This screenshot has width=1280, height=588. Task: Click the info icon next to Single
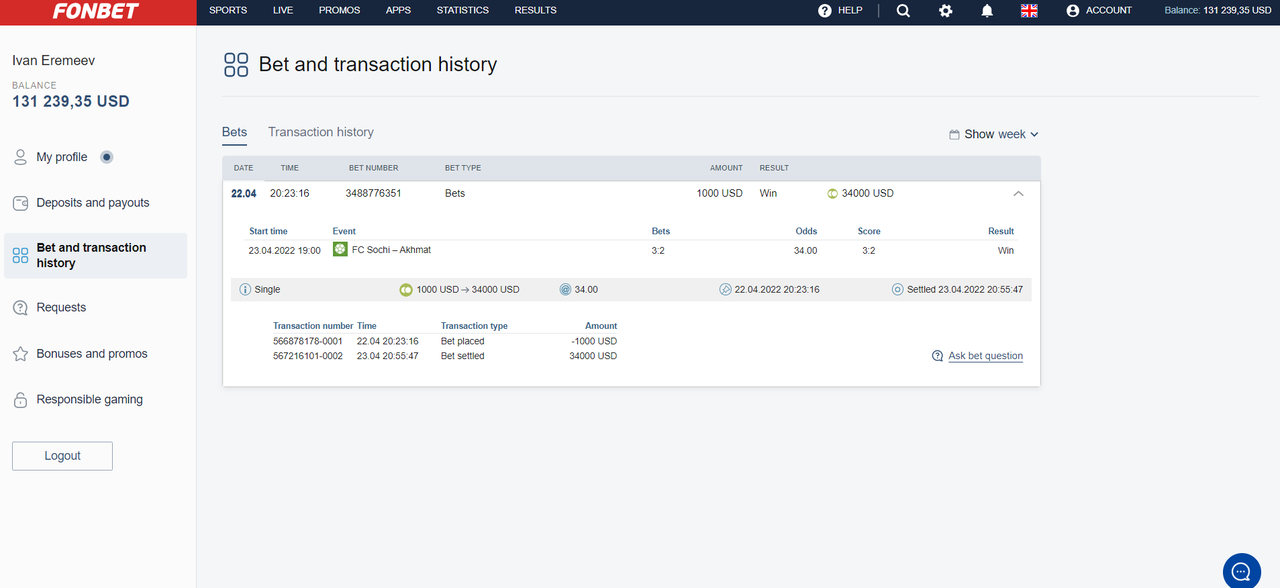[x=245, y=290]
